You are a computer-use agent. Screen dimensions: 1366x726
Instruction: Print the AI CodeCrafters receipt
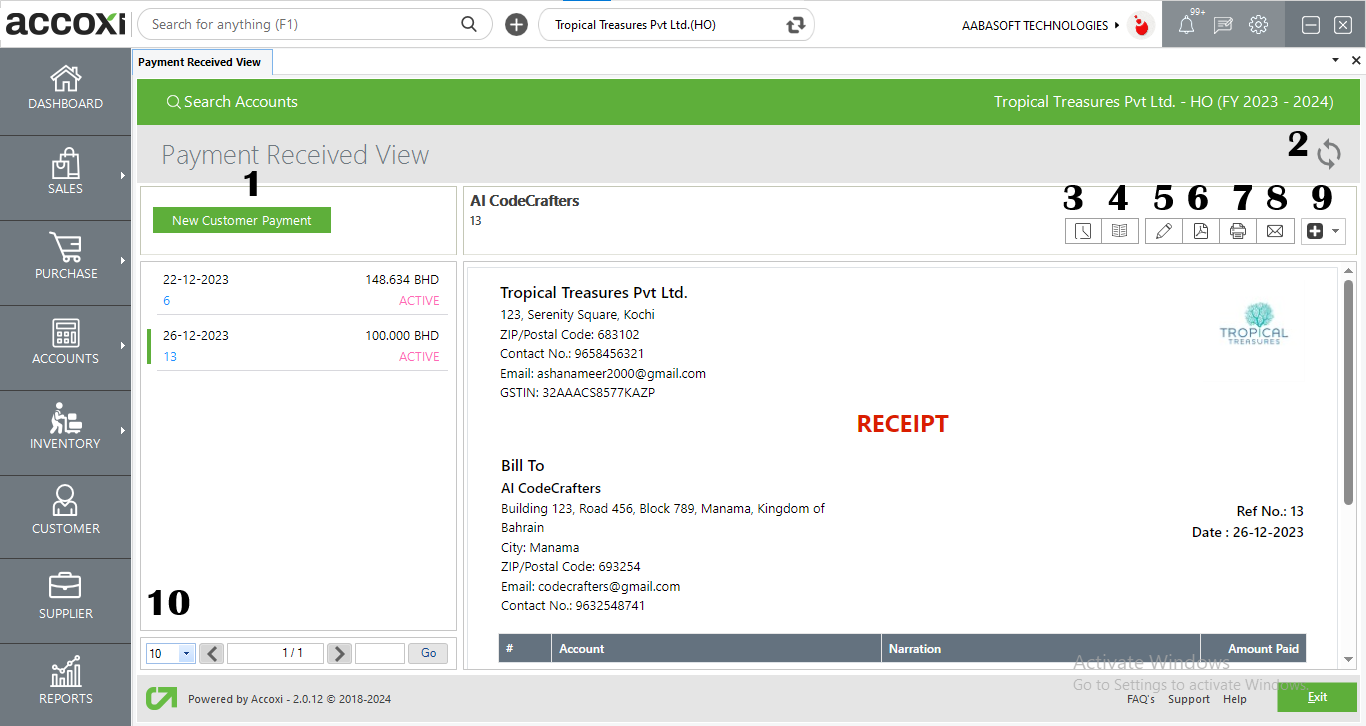(x=1237, y=231)
